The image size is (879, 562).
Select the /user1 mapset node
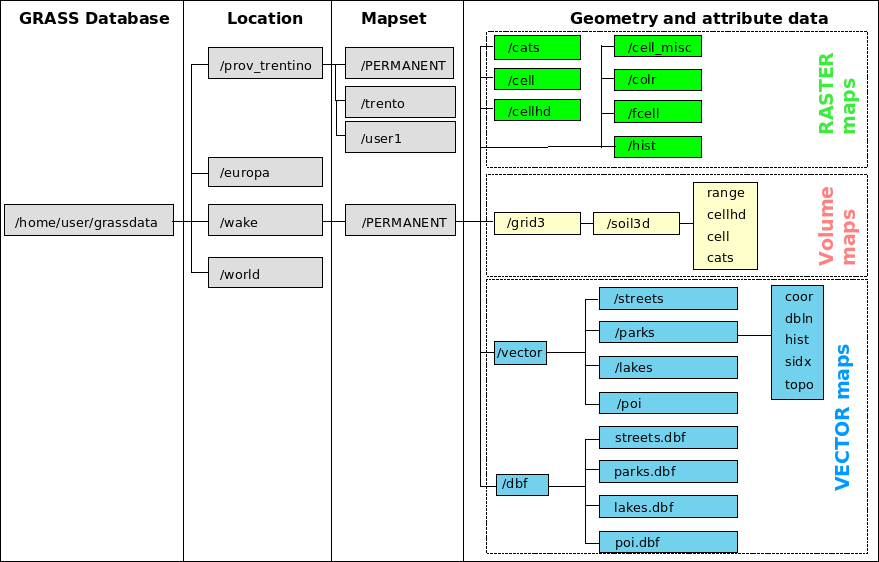400,137
